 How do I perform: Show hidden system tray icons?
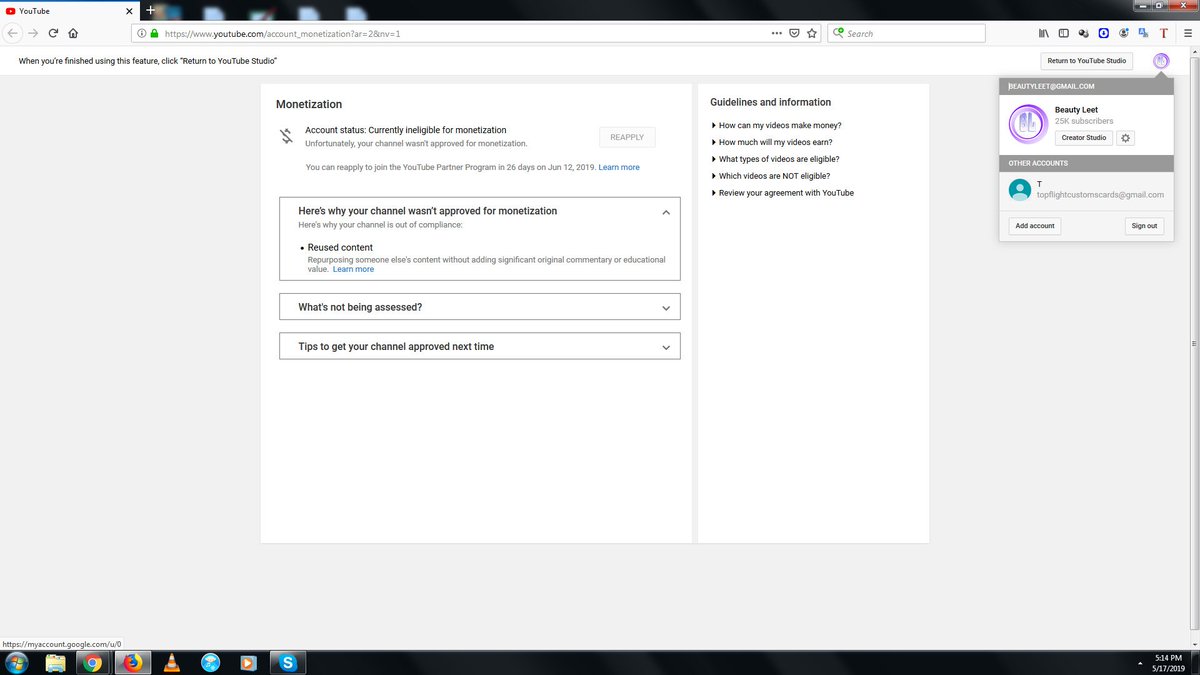tap(1140, 662)
